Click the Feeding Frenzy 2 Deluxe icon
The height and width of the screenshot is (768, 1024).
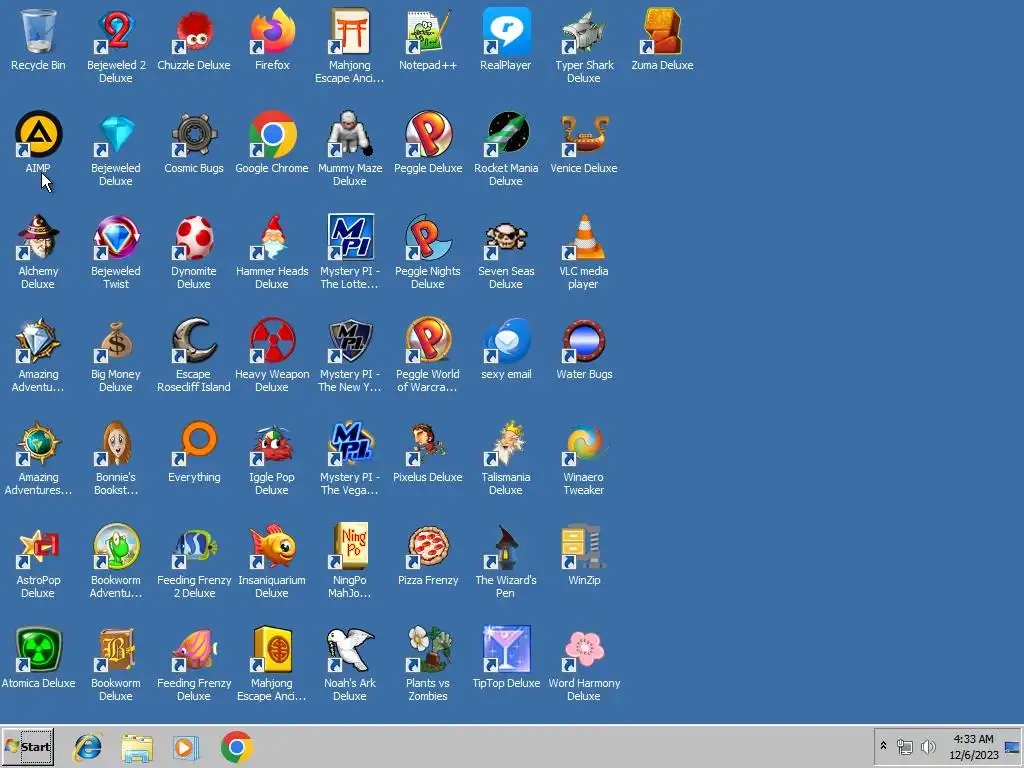194,547
